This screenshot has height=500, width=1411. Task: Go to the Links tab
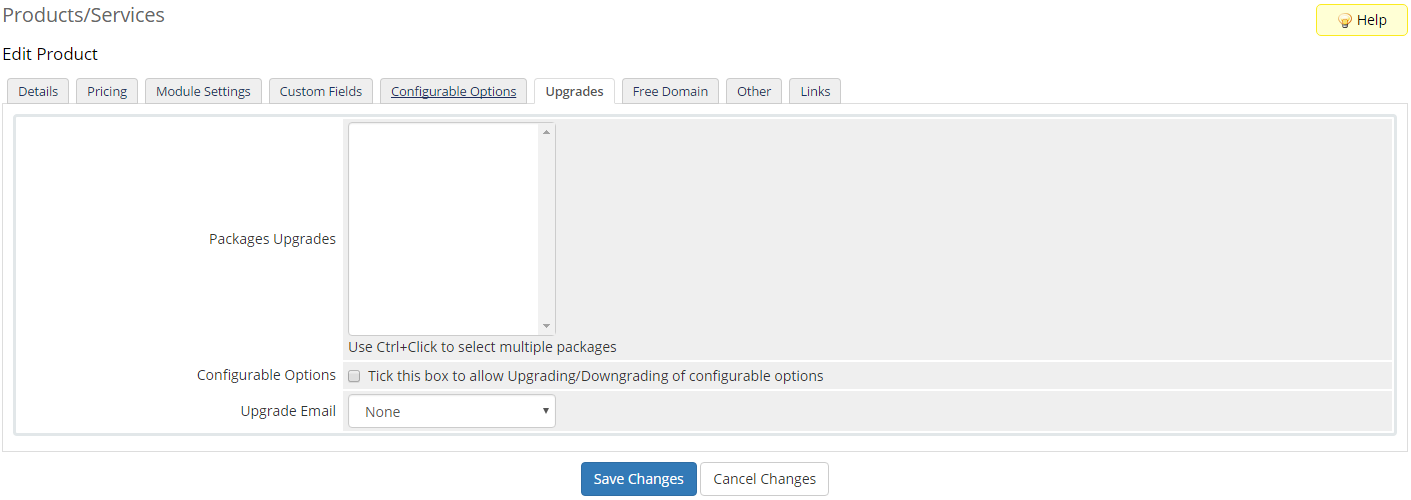coord(815,91)
